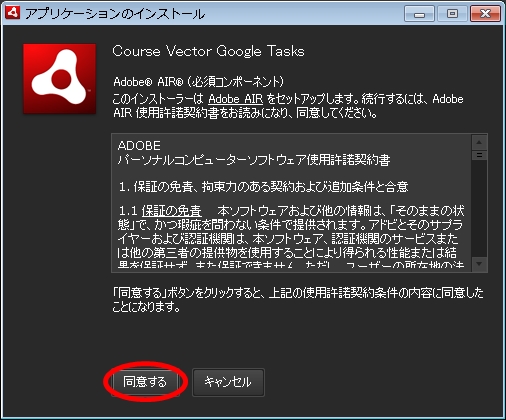Click the ADOBE heading in license text
Screen dimensions: 506x420
(139, 146)
